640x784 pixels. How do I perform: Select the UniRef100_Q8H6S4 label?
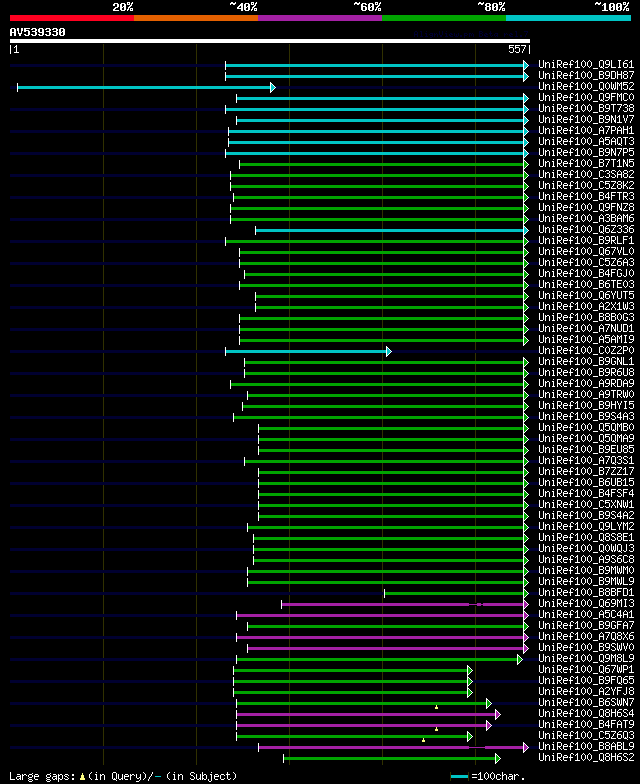pyautogui.click(x=586, y=714)
